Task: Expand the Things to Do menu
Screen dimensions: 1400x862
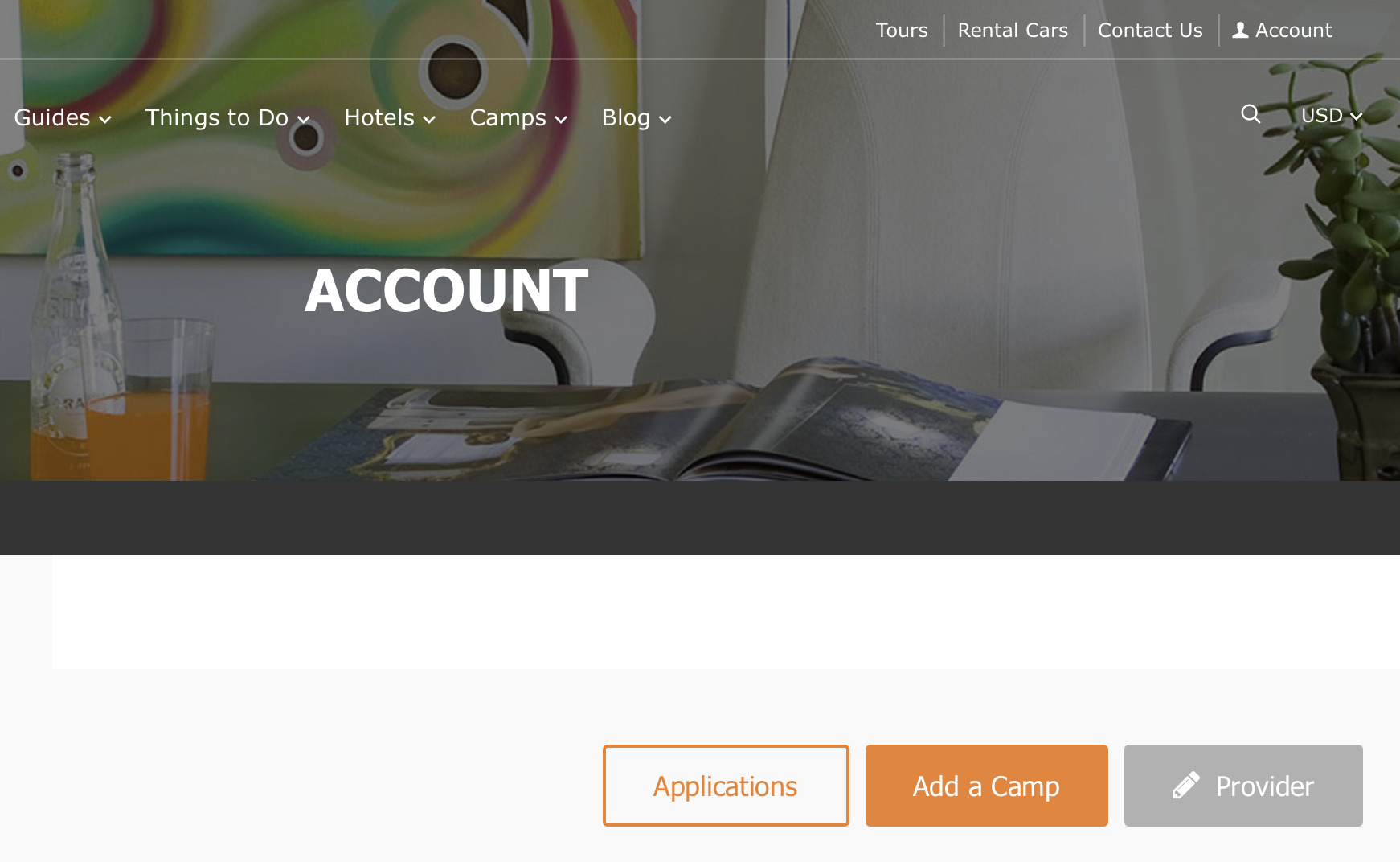Action: (227, 117)
